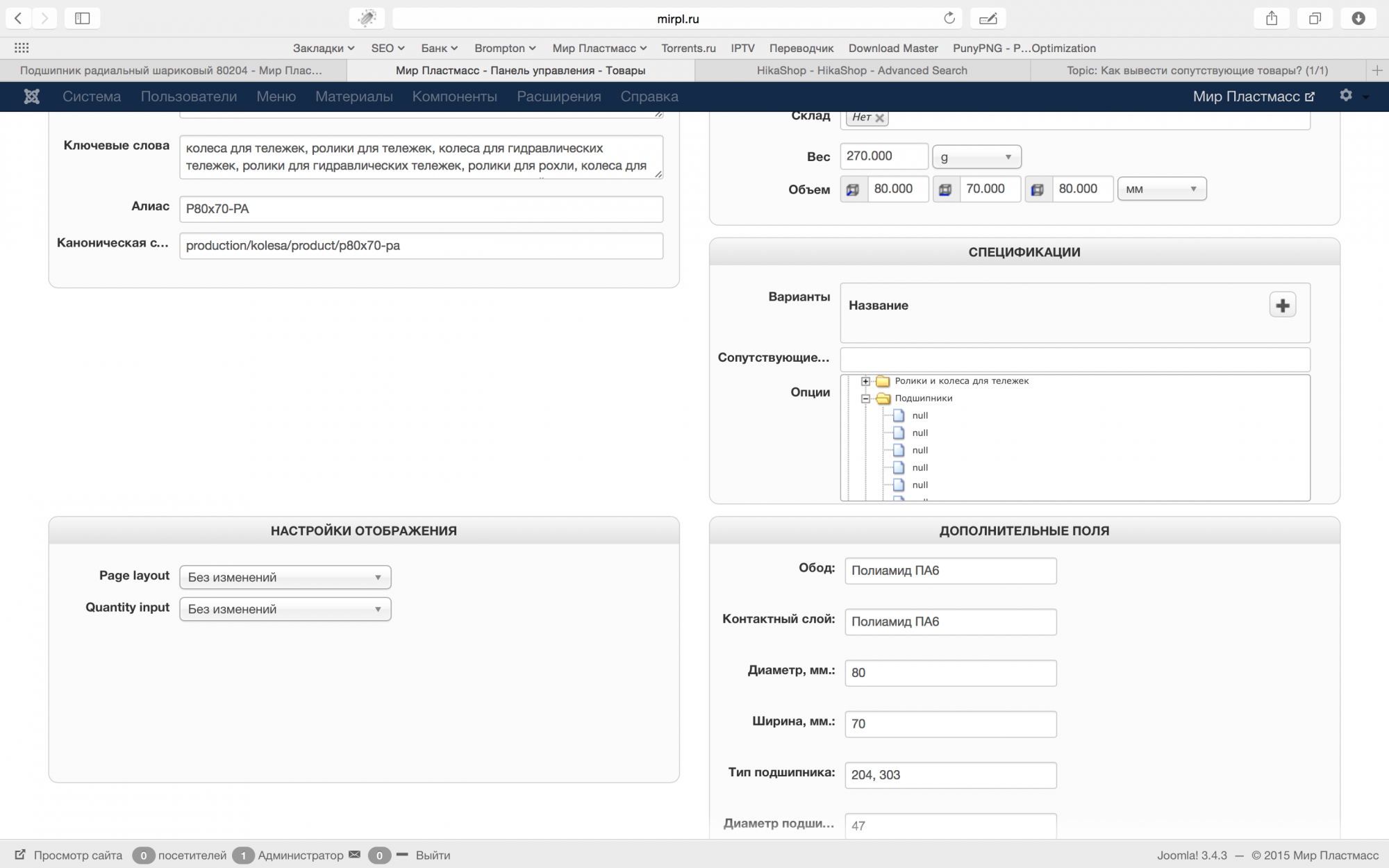Show Safari downloads icon
Viewport: 1389px width, 868px height.
pyautogui.click(x=1358, y=19)
